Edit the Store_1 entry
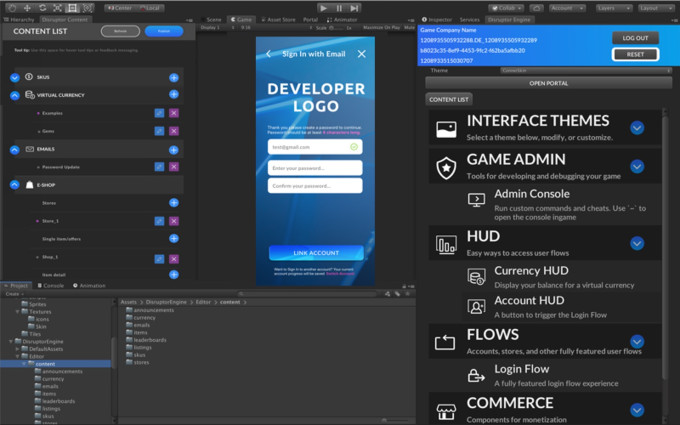680x425 pixels. point(159,221)
